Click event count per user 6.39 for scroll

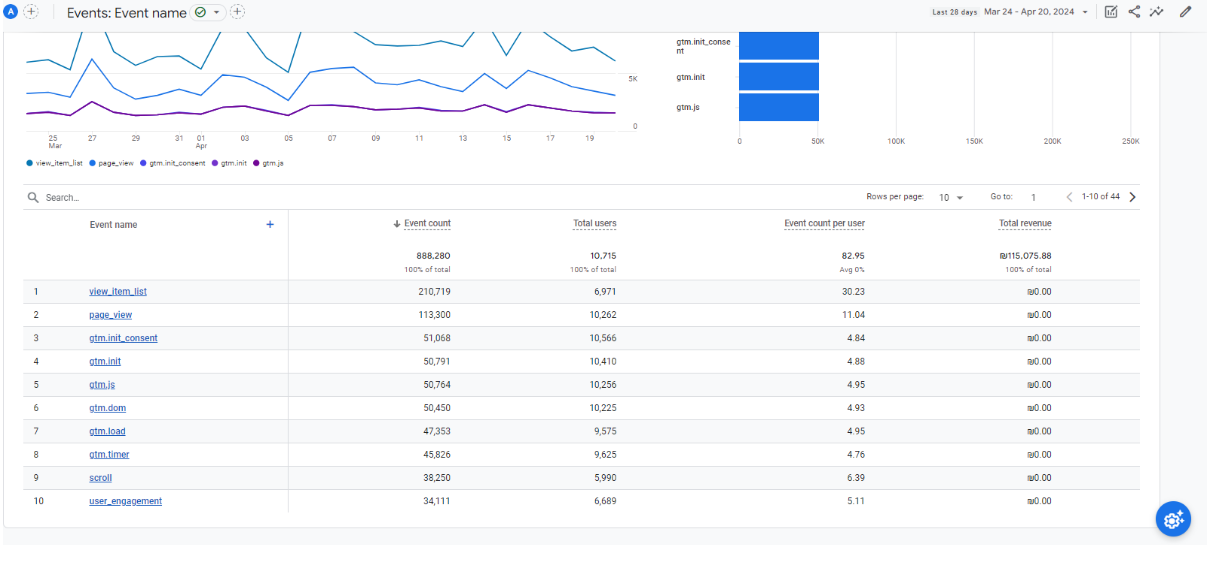(x=855, y=478)
